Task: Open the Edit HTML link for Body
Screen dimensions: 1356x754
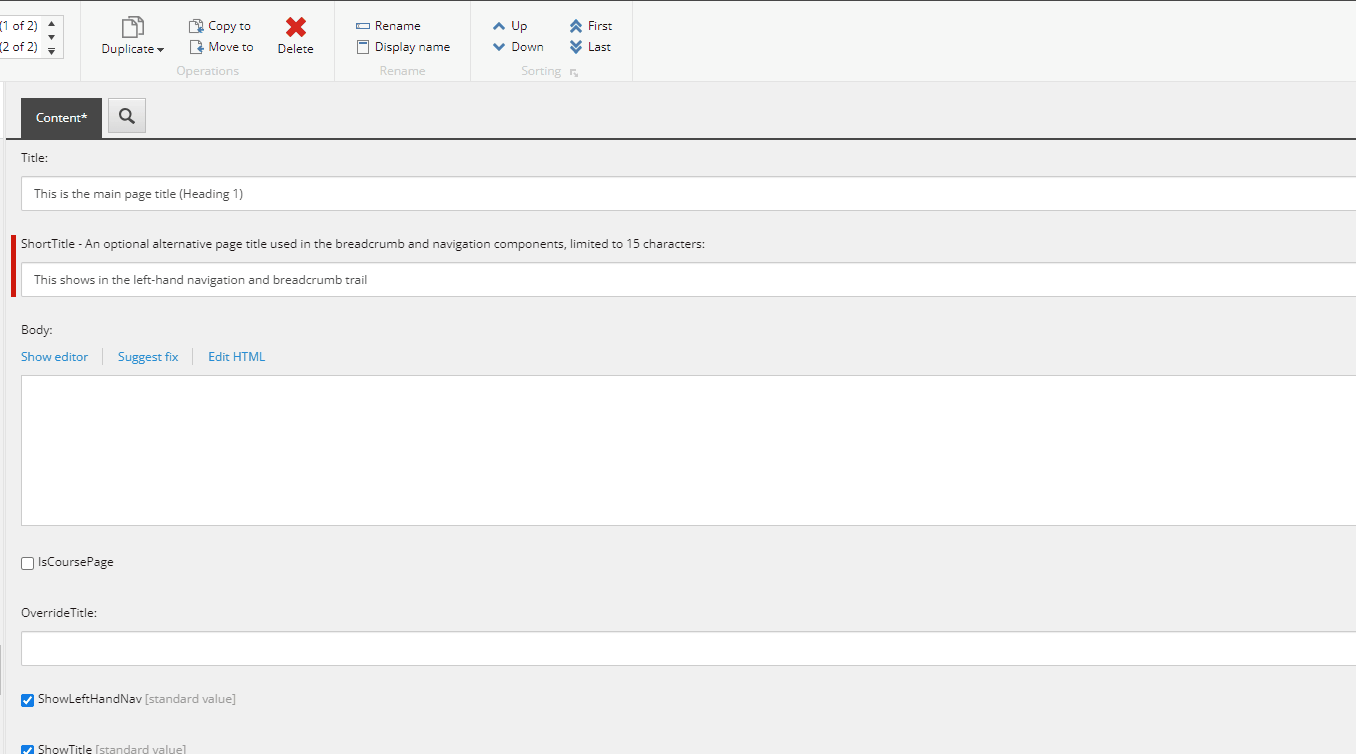Action: click(236, 356)
